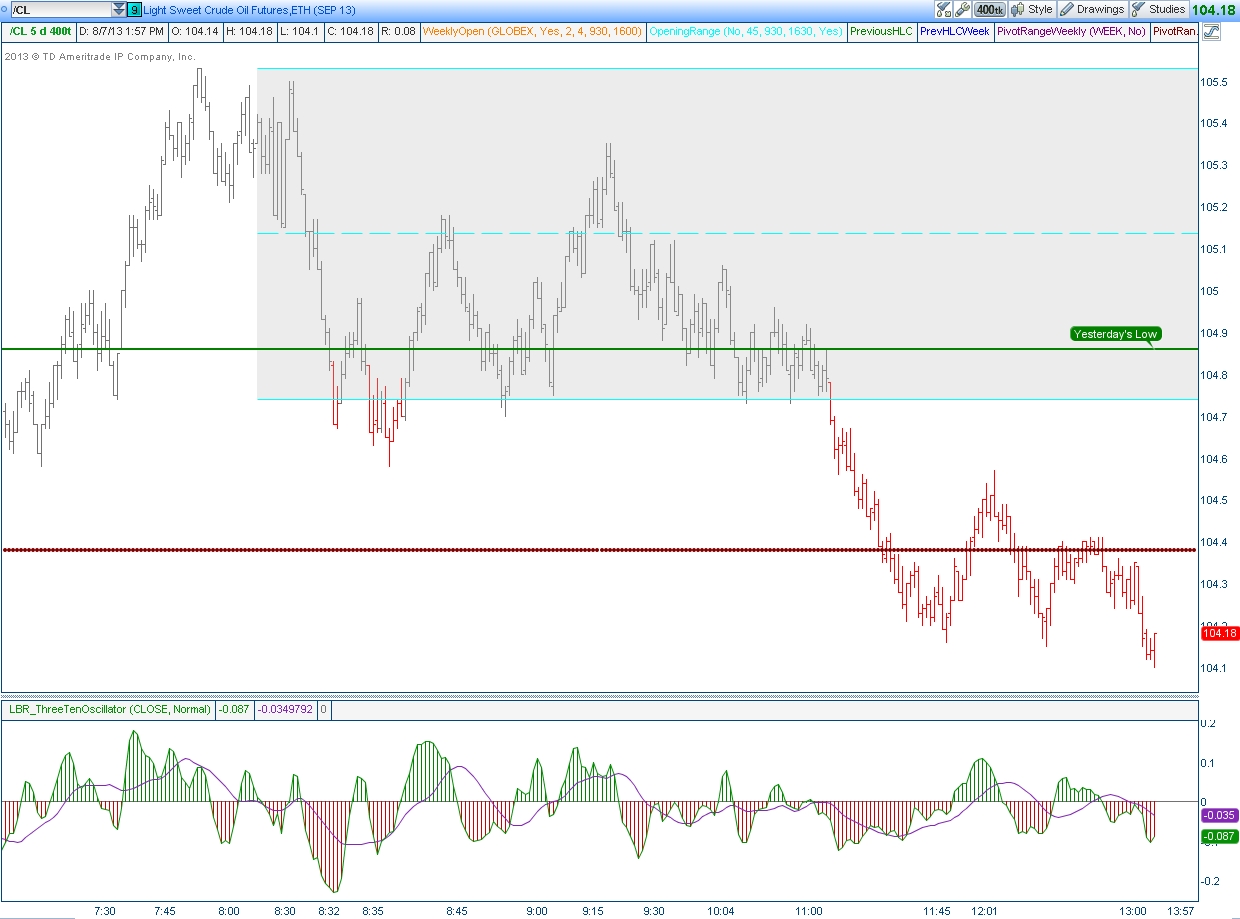Click the R: 0.08 range value
The height and width of the screenshot is (919, 1240).
(x=400, y=31)
